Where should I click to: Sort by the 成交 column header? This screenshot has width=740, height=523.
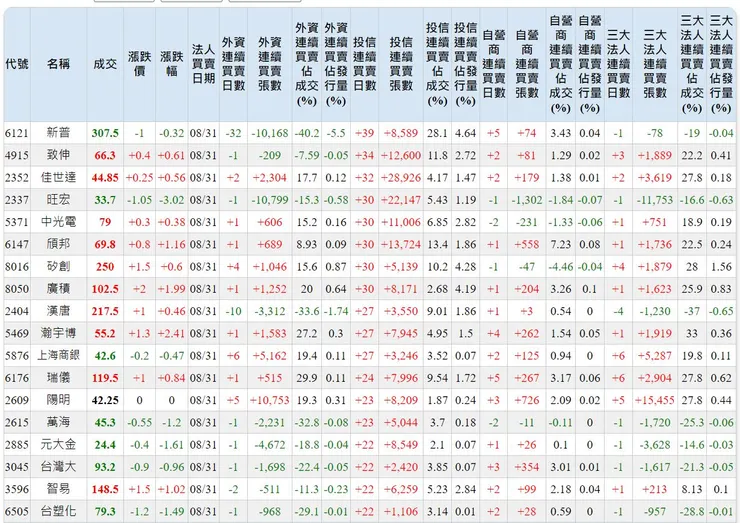click(105, 64)
